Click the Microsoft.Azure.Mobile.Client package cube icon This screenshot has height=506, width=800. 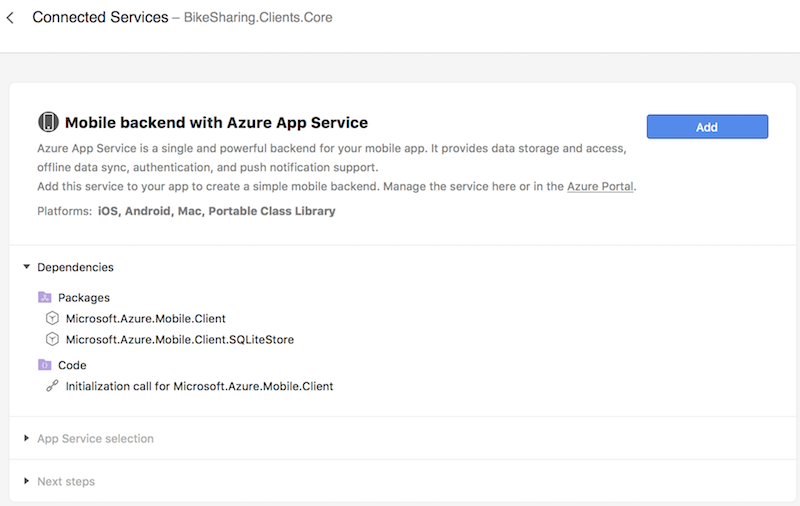[x=52, y=318]
